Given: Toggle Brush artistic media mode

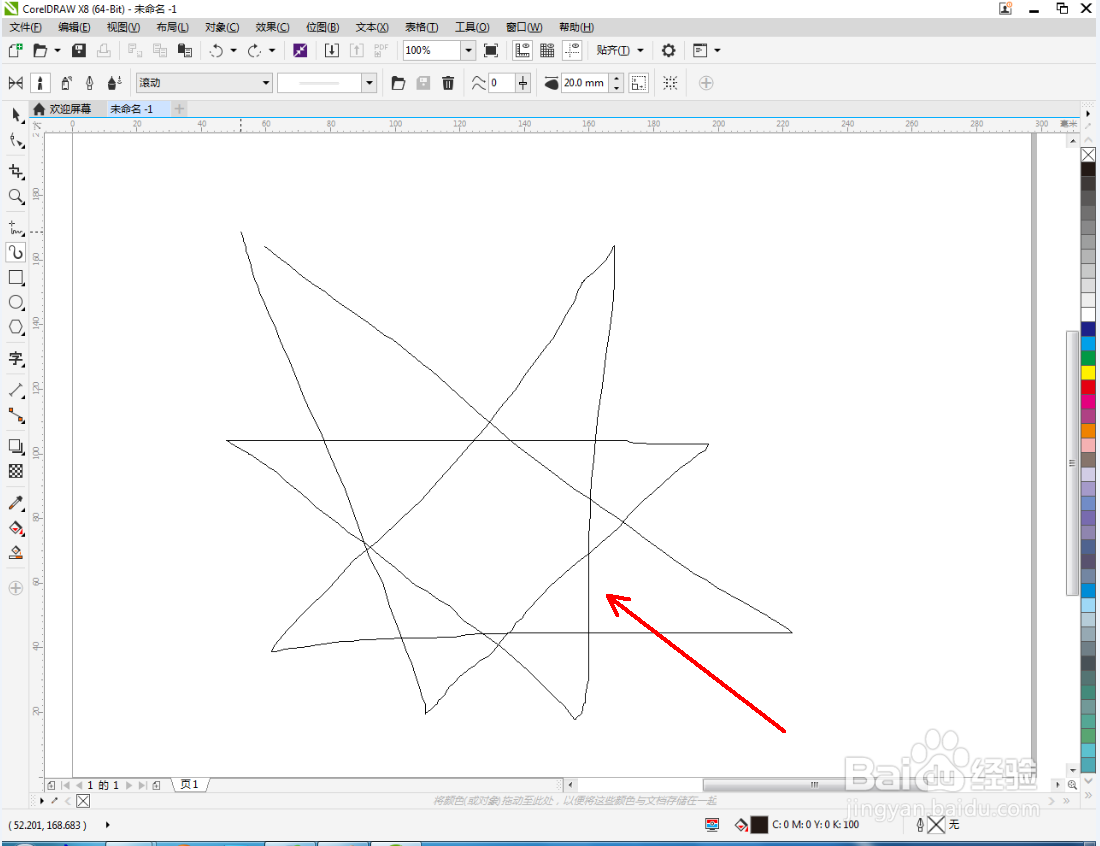Looking at the screenshot, I should tap(40, 83).
